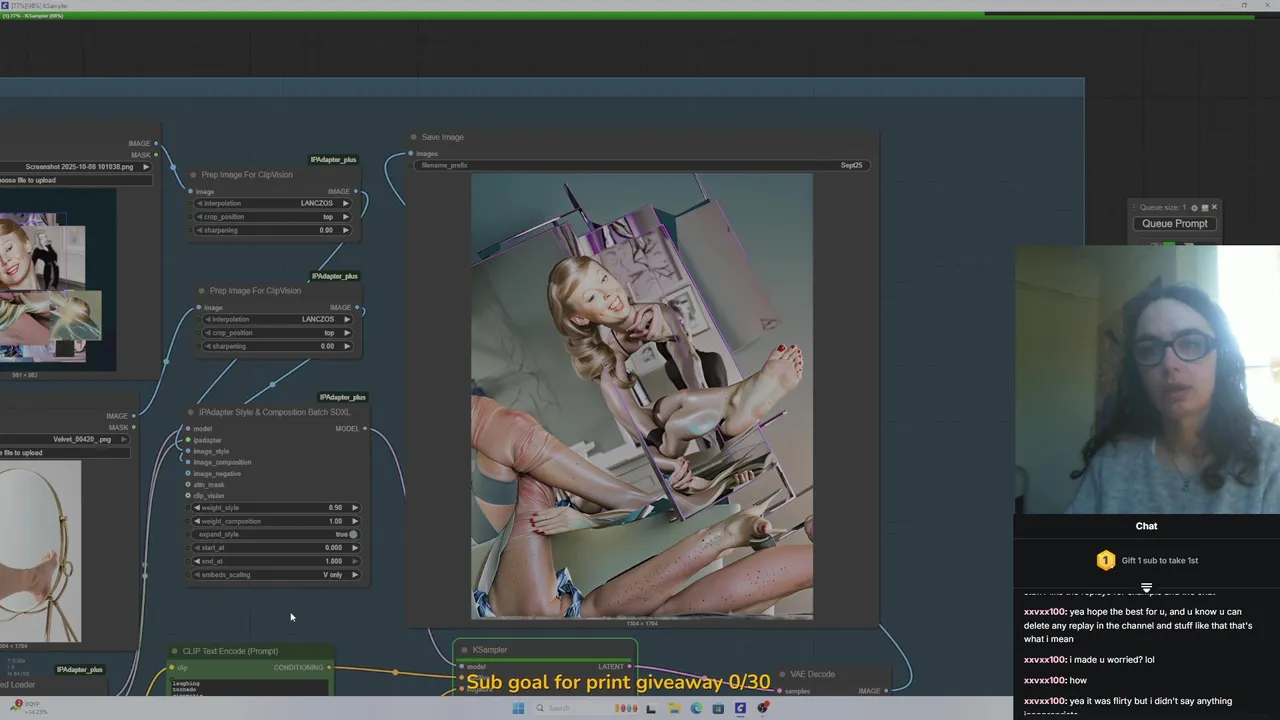Viewport: 1280px width, 720px height.
Task: Decrease sharpening in the lower Prep Image node
Action: click(208, 346)
